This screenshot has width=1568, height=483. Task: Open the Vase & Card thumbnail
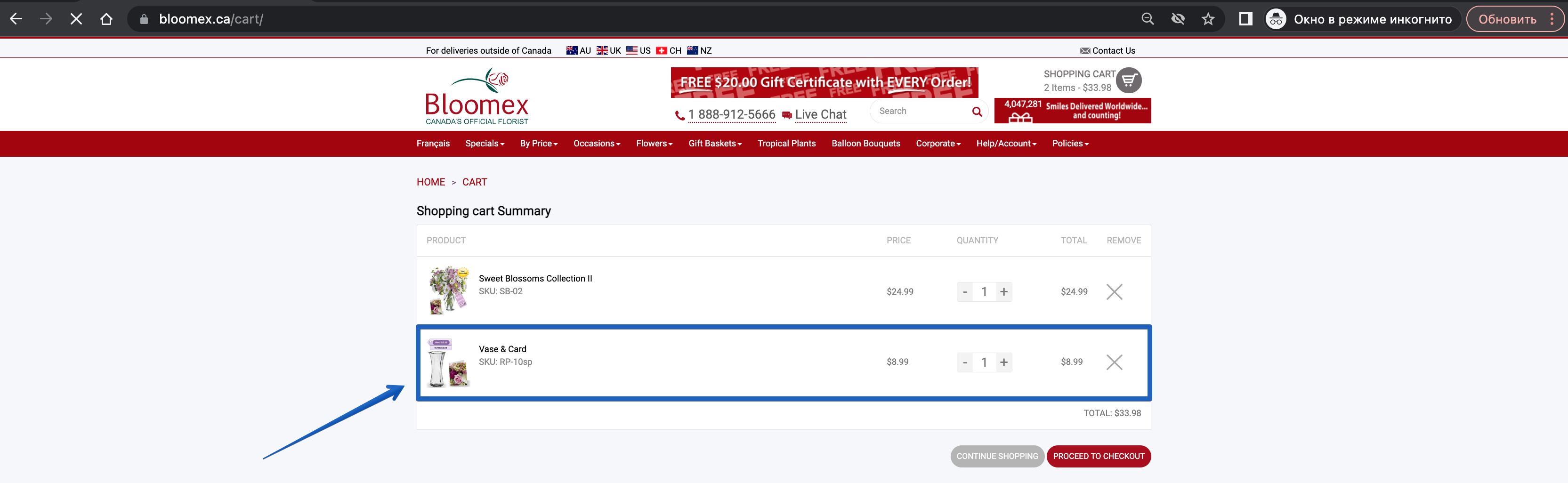[x=449, y=362]
